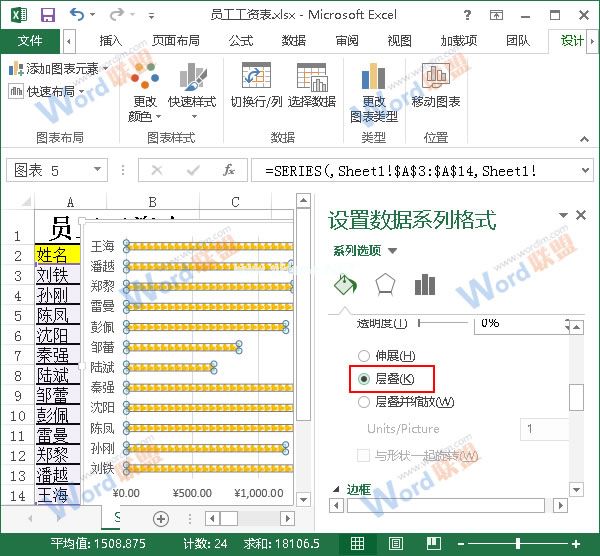600x556 pixels.
Task: Select Effects pentagon icon in format pane
Action: (x=385, y=285)
